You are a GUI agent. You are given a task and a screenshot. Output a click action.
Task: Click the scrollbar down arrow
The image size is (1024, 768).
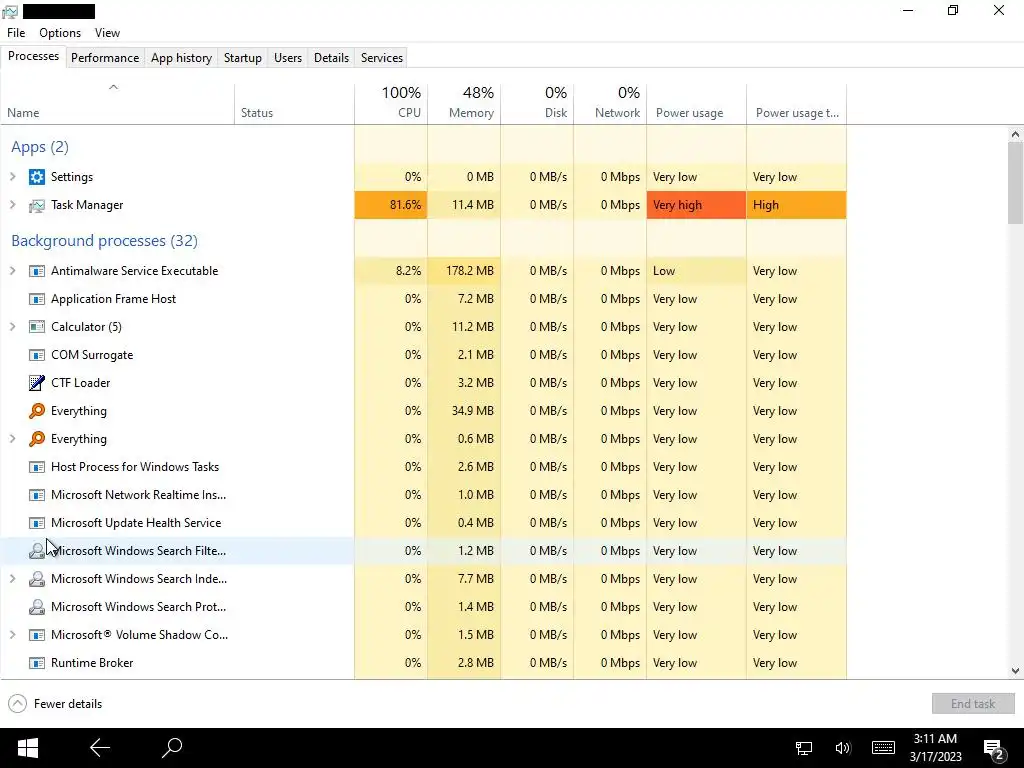[1015, 671]
